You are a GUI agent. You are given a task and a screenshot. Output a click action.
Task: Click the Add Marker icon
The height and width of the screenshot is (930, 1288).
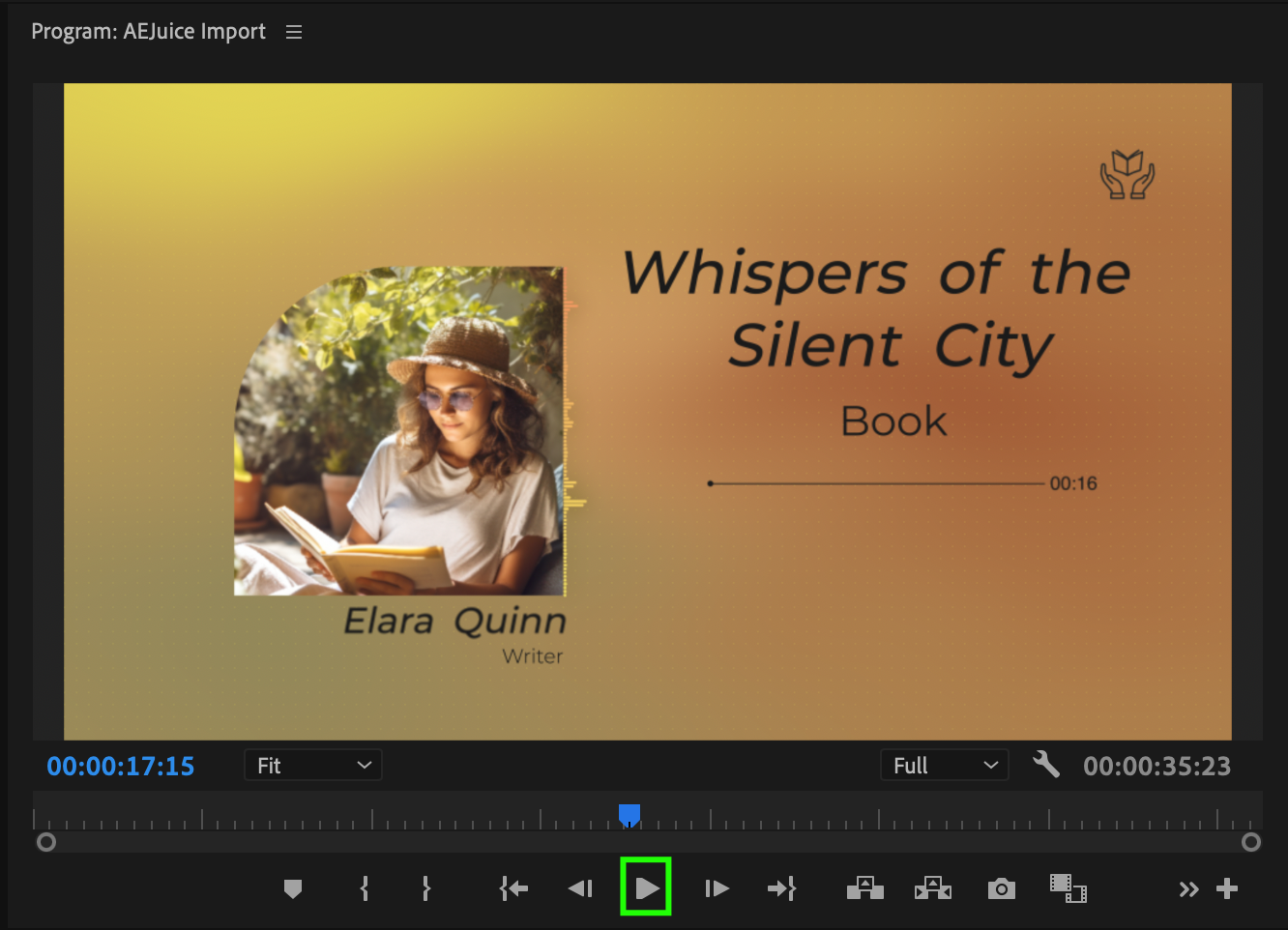coord(293,888)
